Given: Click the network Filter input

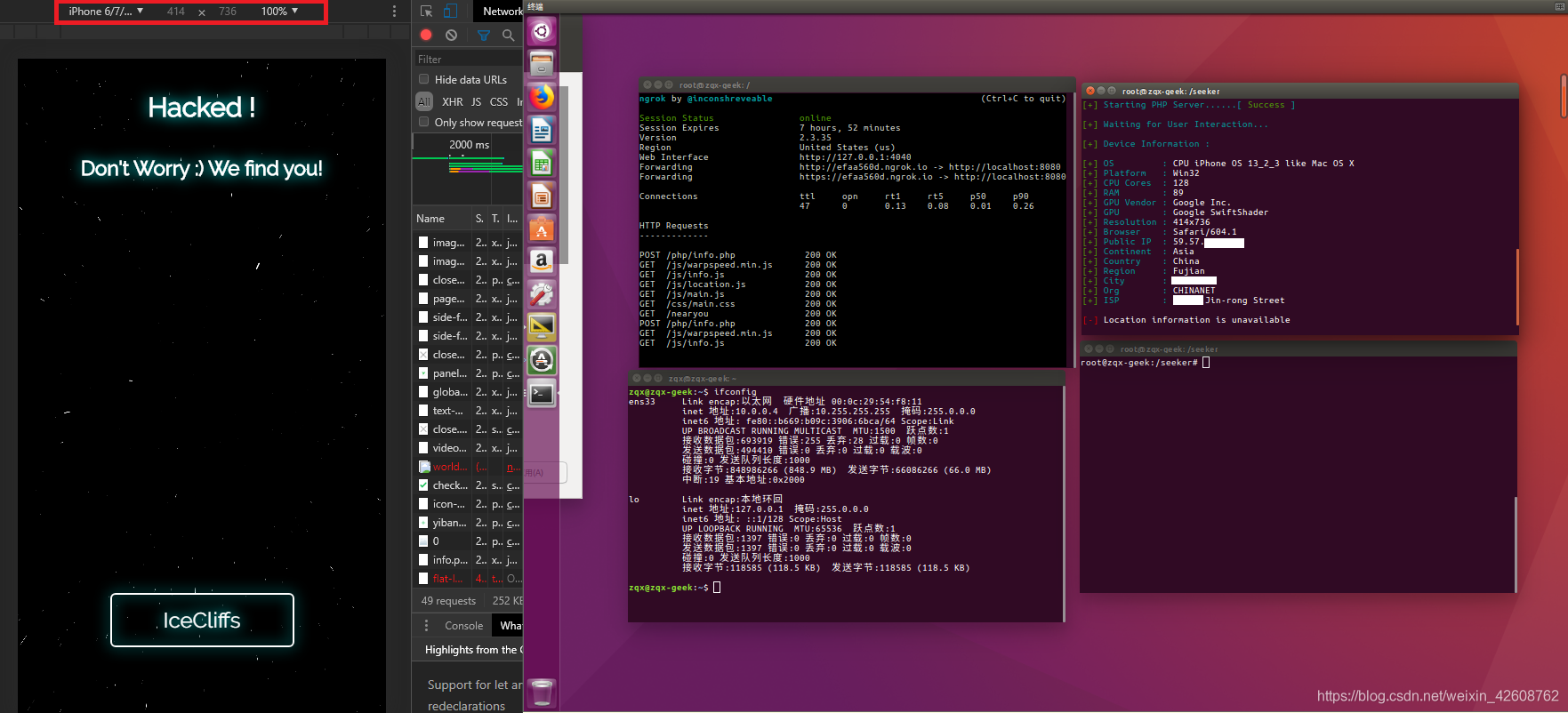Looking at the screenshot, I should [469, 60].
